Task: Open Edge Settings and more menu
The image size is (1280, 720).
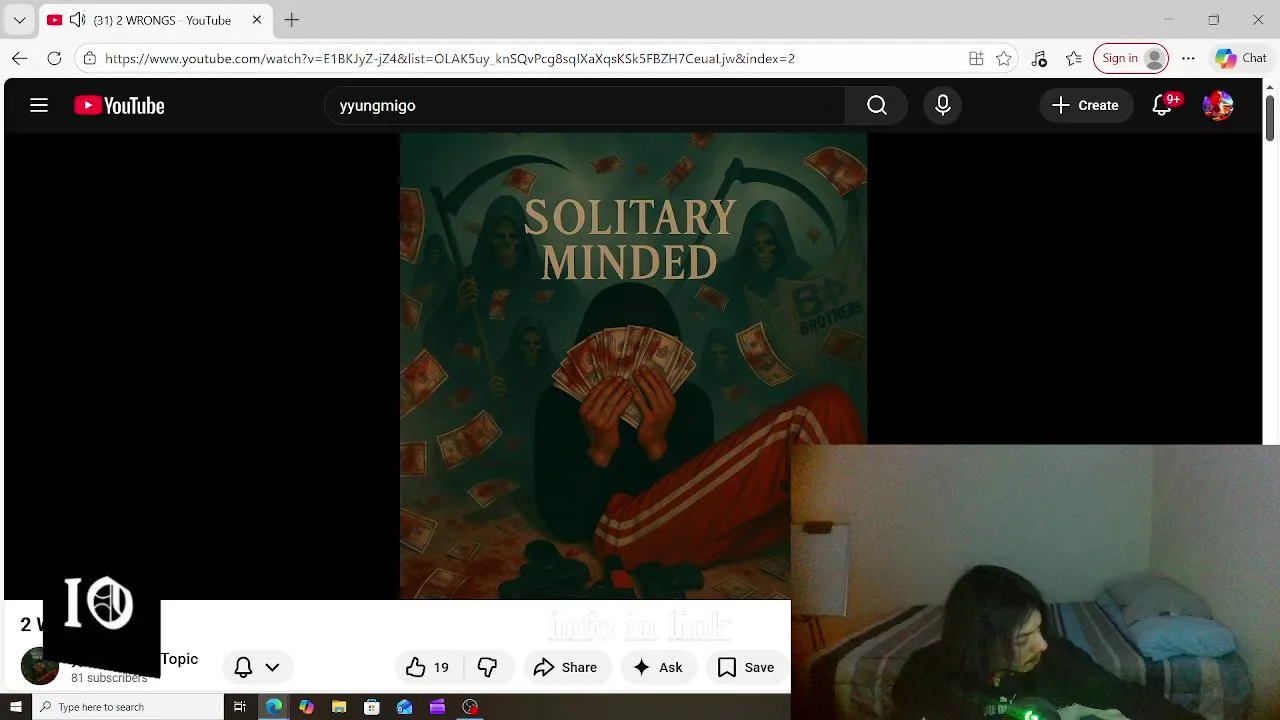Action: click(x=1188, y=58)
